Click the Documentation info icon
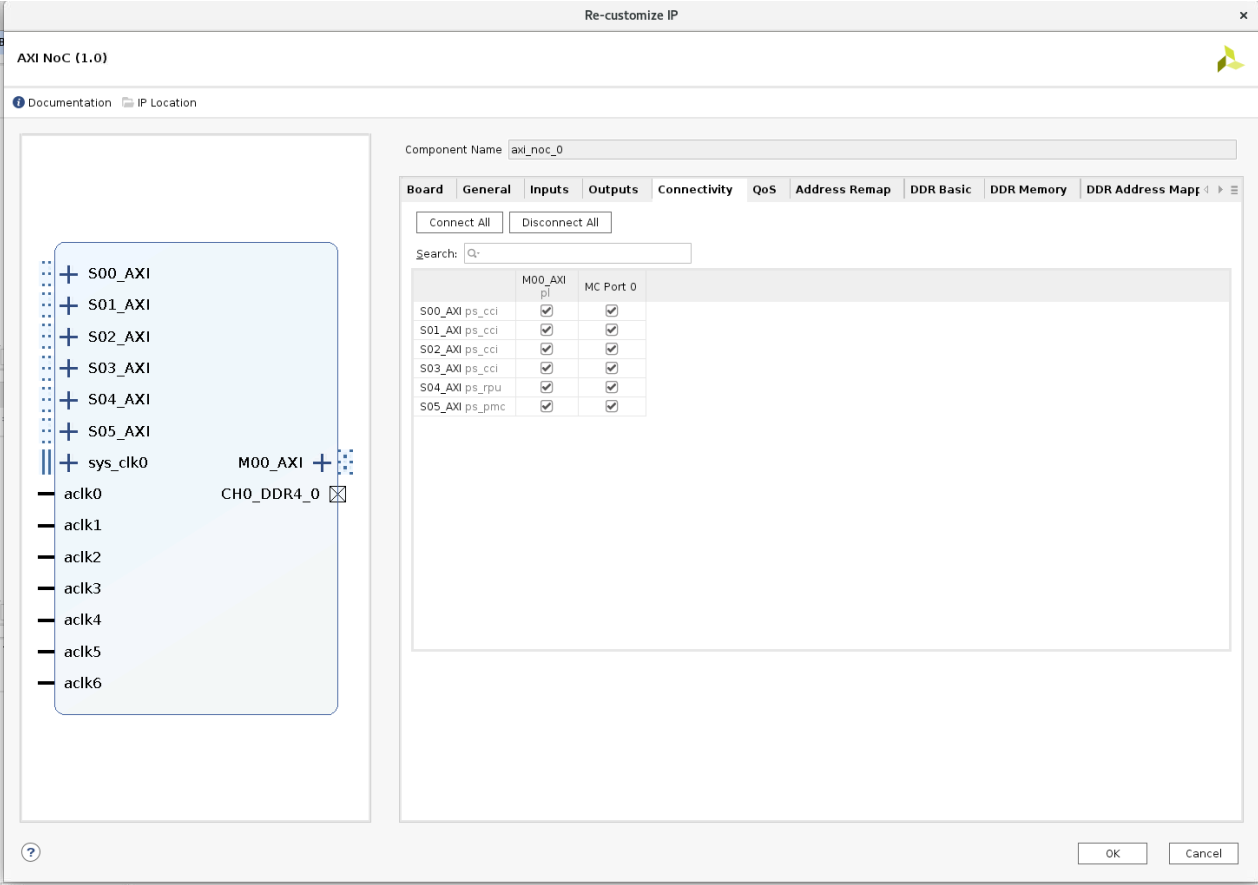Image resolution: width=1258 pixels, height=885 pixels. point(17,102)
